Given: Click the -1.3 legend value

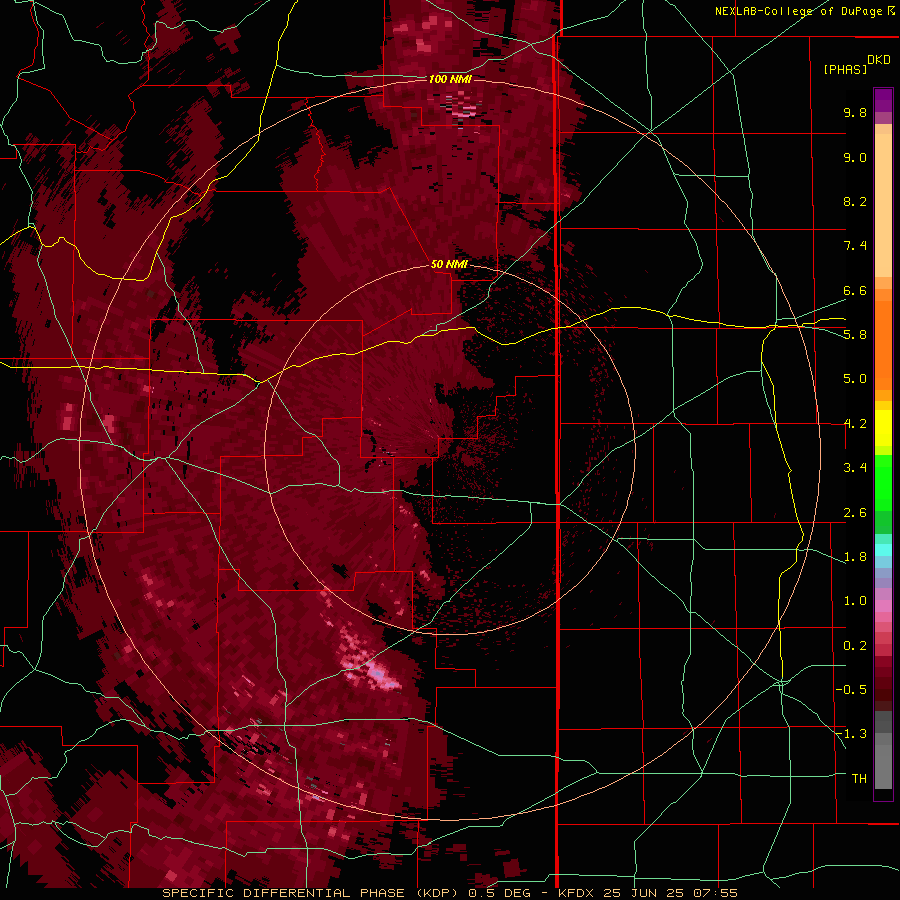Looking at the screenshot, I should pos(851,734).
